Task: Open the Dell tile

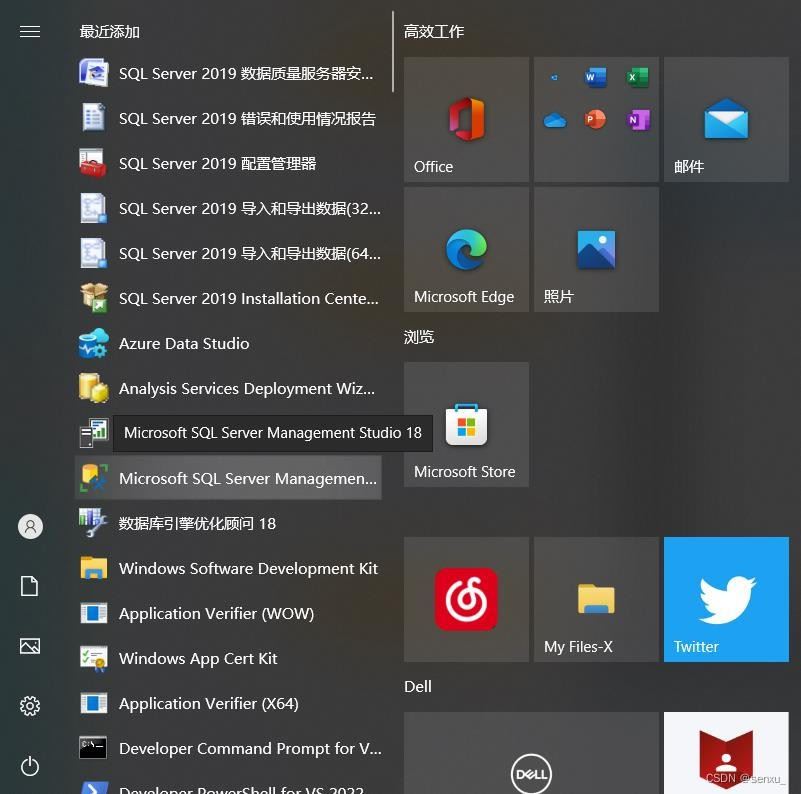Action: pyautogui.click(x=531, y=753)
